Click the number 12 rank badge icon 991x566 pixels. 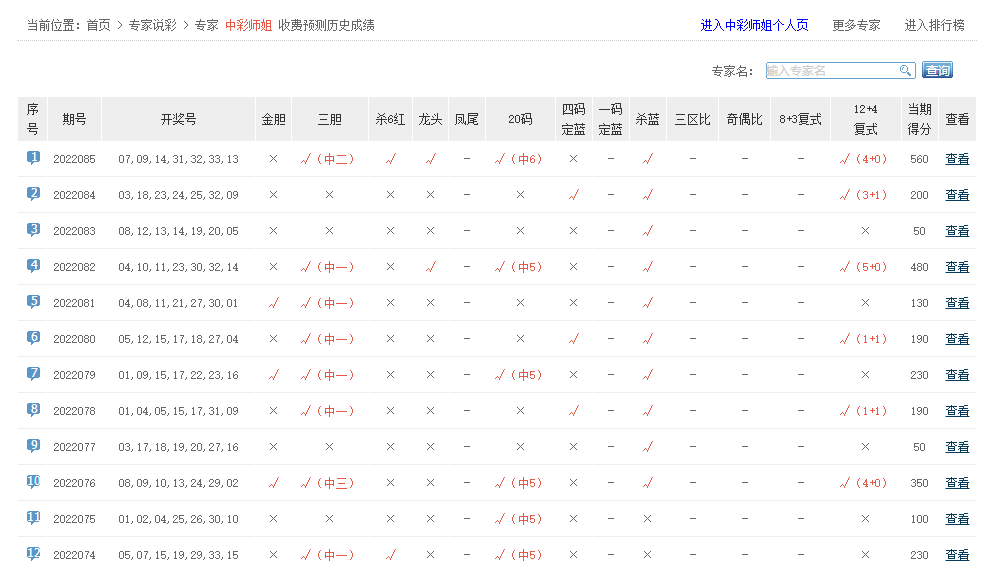click(33, 554)
